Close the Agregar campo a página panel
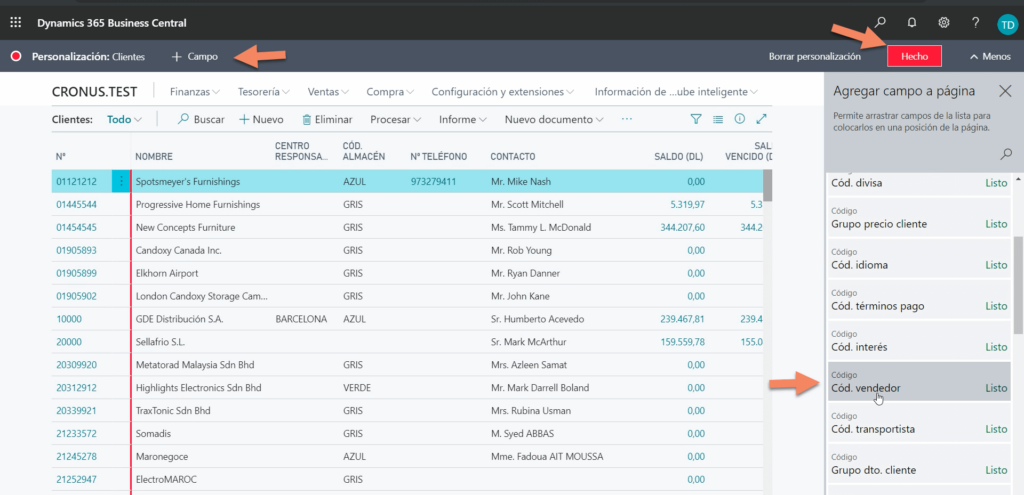 coord(1005,91)
